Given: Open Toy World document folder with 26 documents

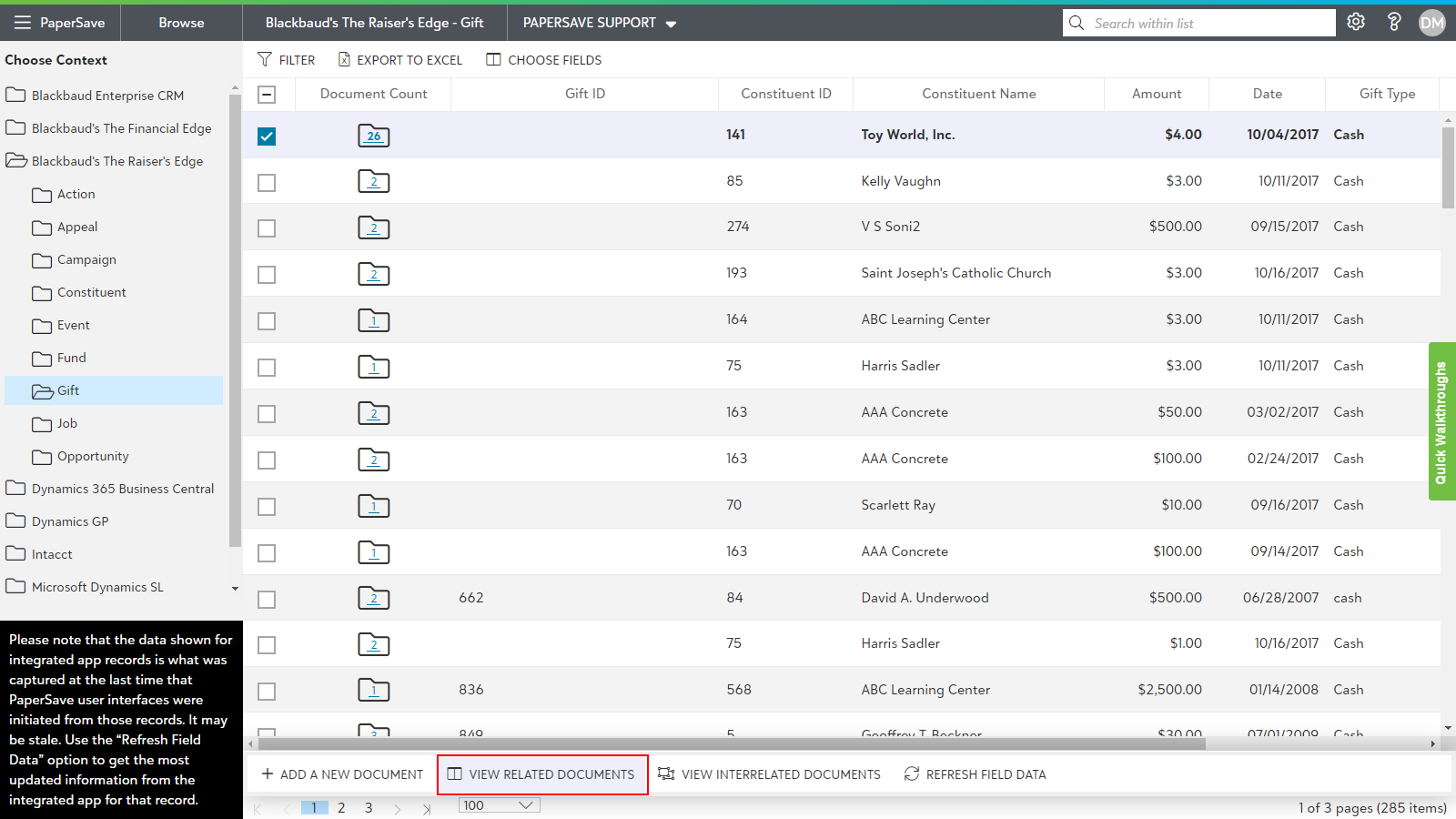Looking at the screenshot, I should tap(373, 136).
